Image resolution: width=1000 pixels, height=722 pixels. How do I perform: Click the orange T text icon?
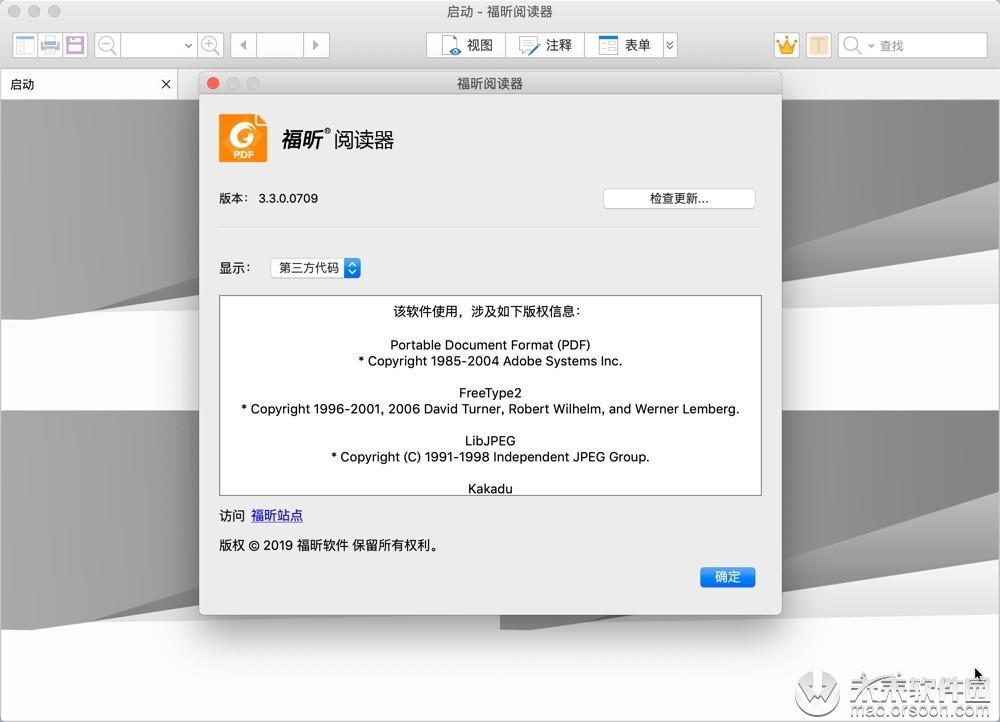[x=819, y=45]
